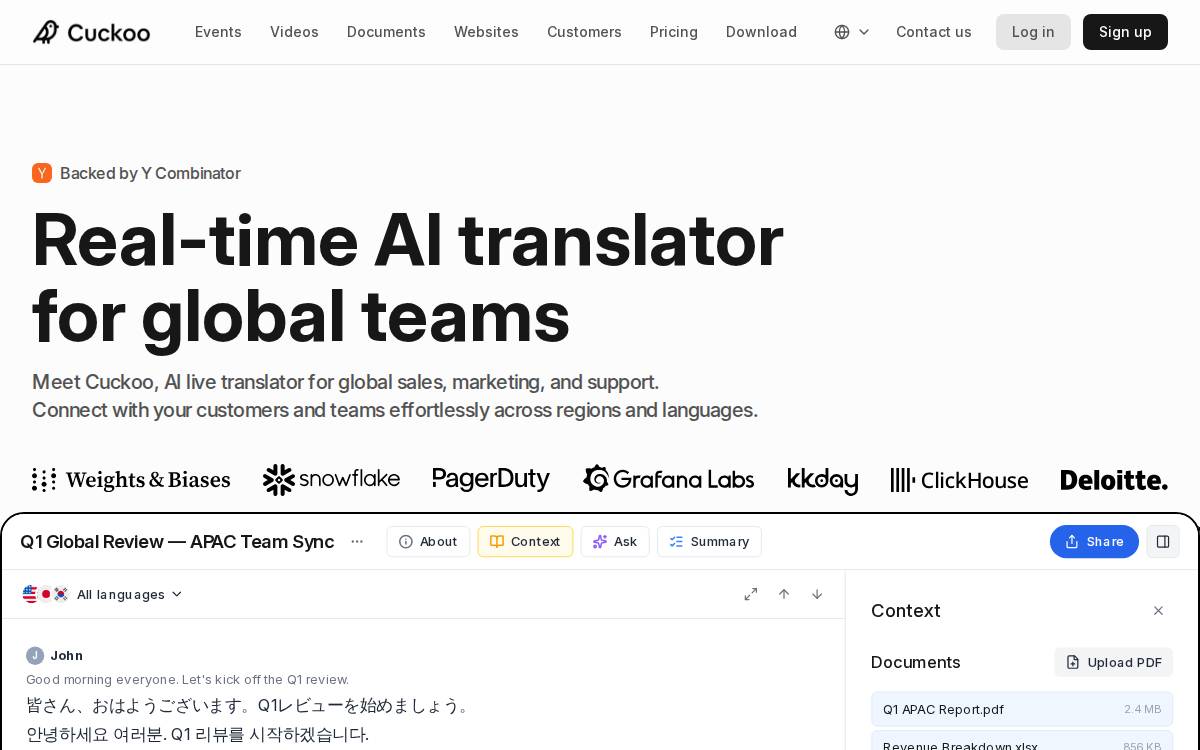Click the ClickHouse logo
The image size is (1200, 750).
click(x=959, y=480)
